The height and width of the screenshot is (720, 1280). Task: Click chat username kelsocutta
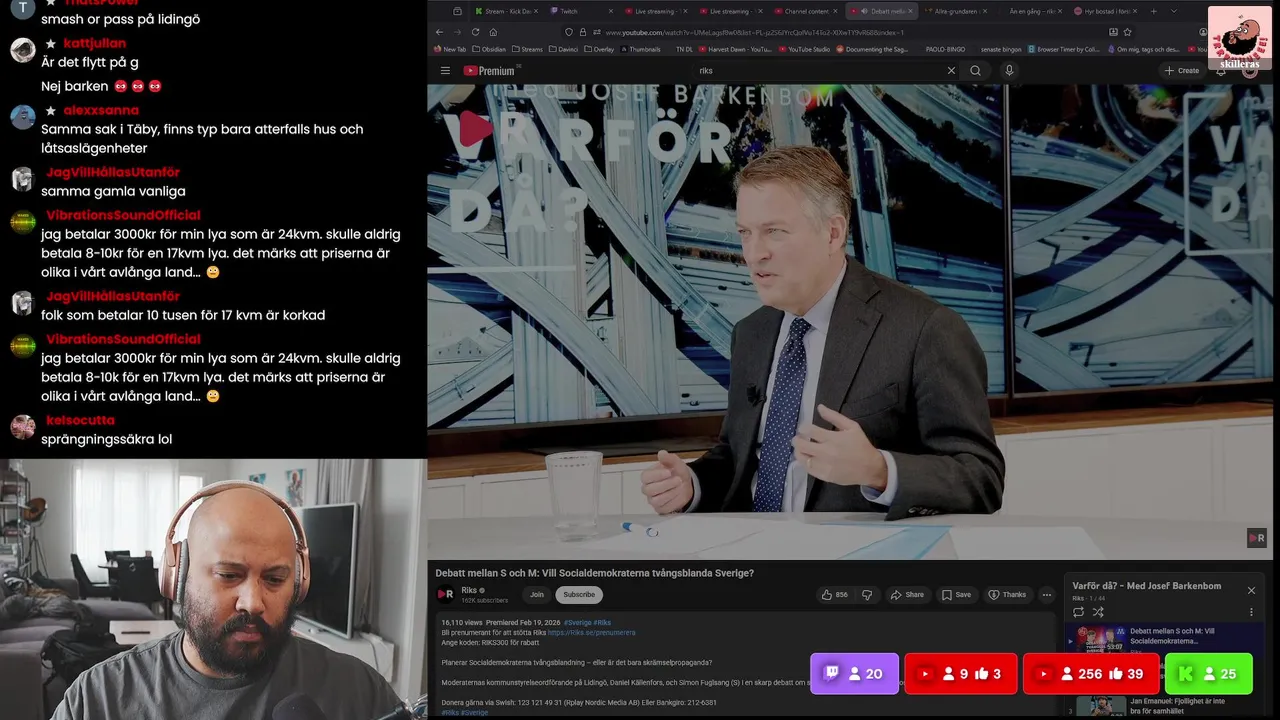(80, 420)
